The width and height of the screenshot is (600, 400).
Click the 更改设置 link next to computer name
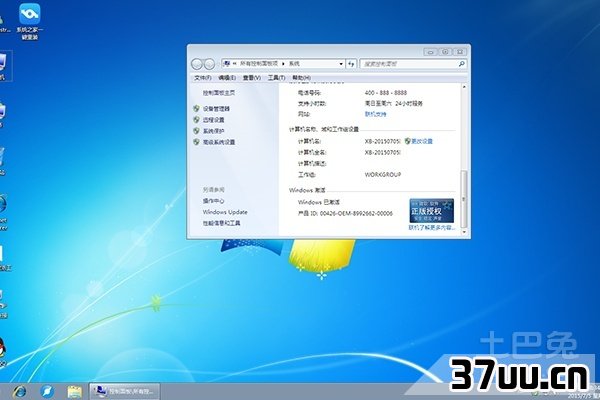[422, 141]
